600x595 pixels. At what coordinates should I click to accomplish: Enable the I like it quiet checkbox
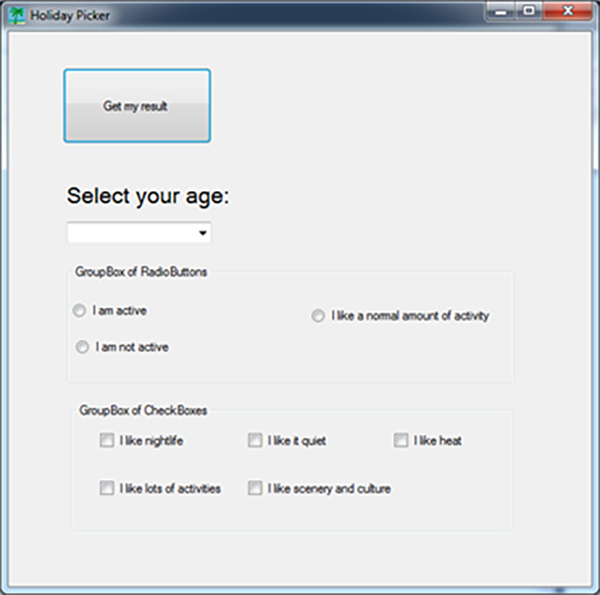click(255, 440)
